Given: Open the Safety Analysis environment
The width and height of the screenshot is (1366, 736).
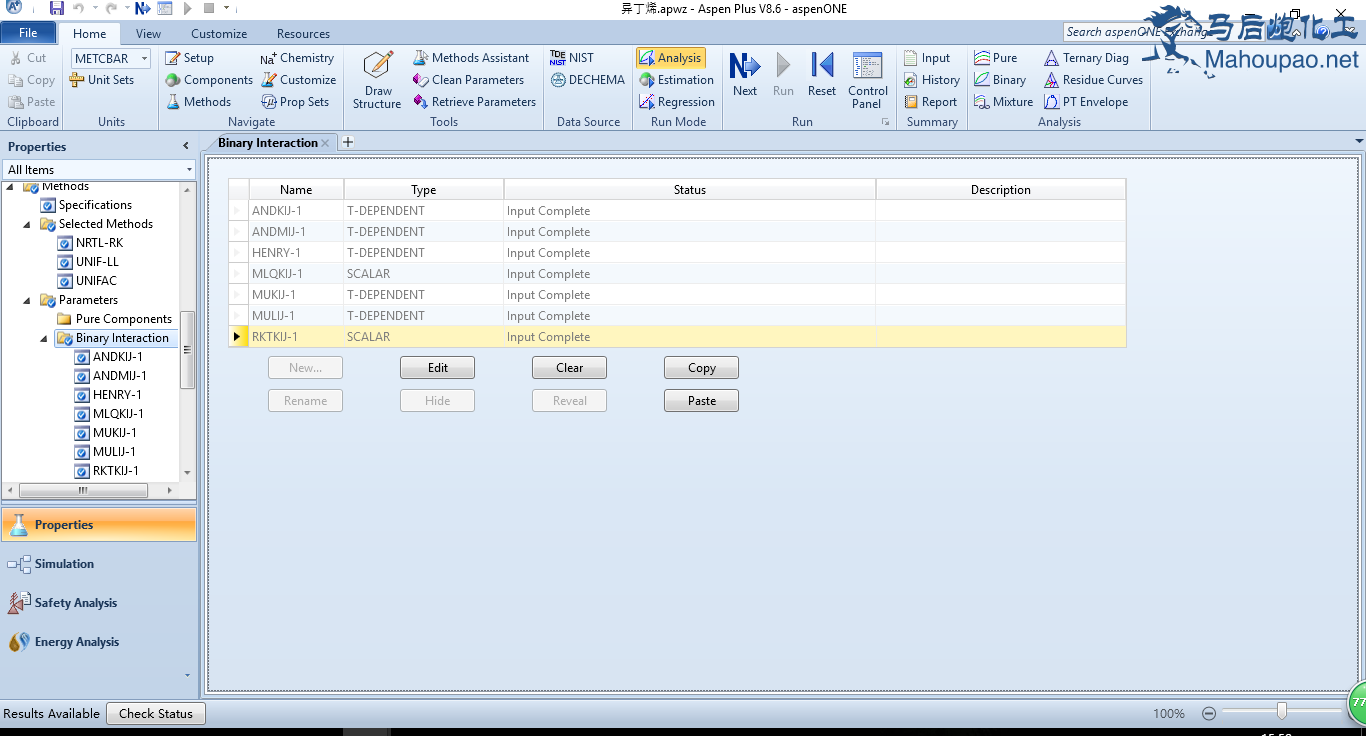Looking at the screenshot, I should [x=98, y=603].
